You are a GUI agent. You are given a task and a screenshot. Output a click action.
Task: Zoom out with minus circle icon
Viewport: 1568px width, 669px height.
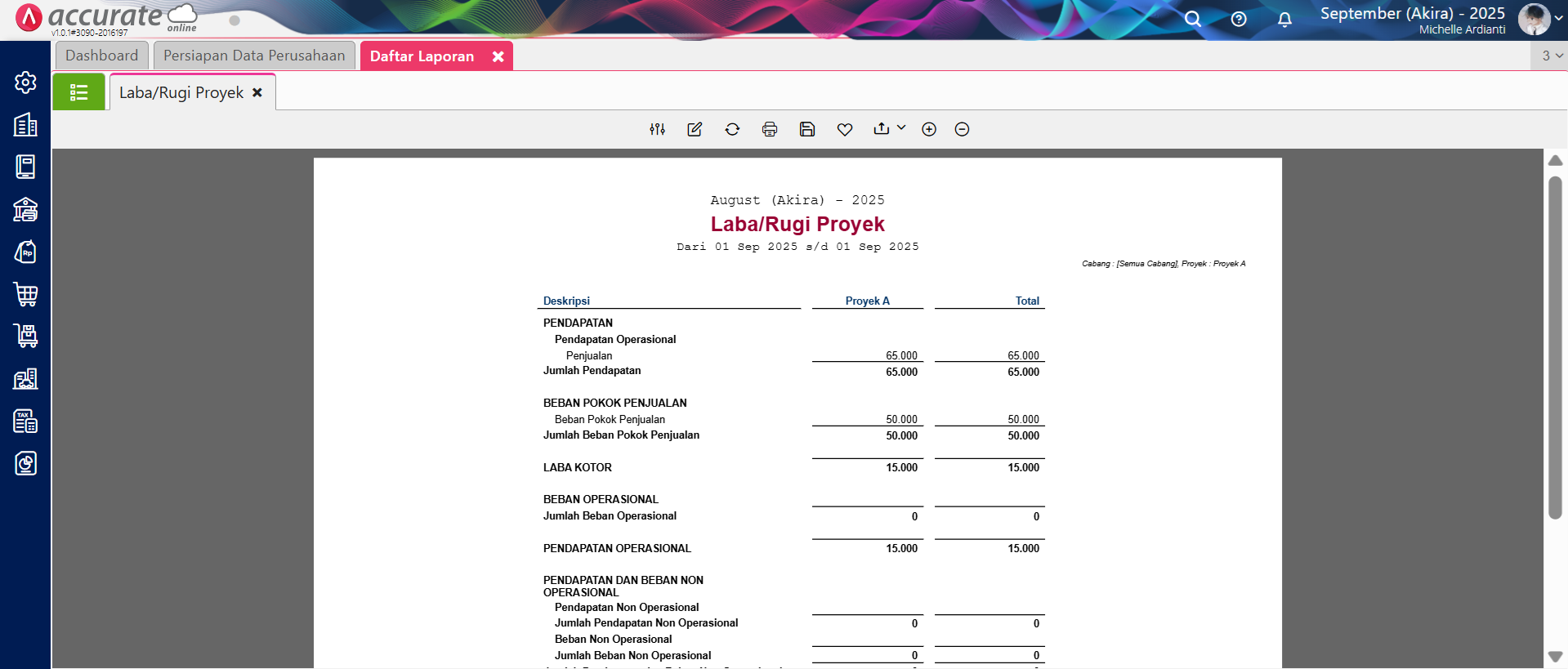[x=962, y=129]
